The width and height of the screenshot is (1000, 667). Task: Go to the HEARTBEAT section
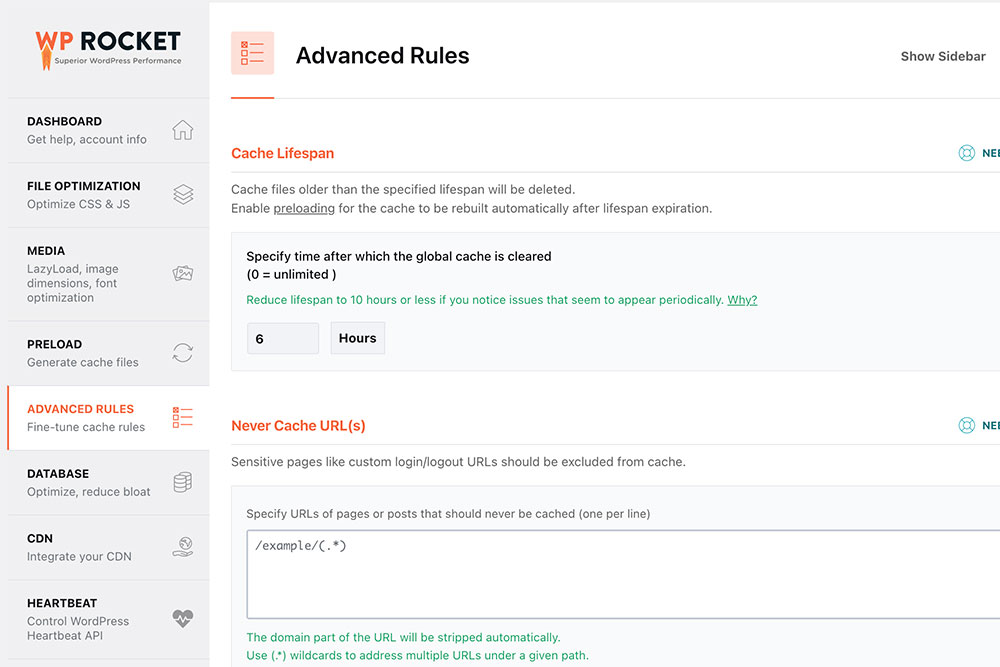(108, 619)
